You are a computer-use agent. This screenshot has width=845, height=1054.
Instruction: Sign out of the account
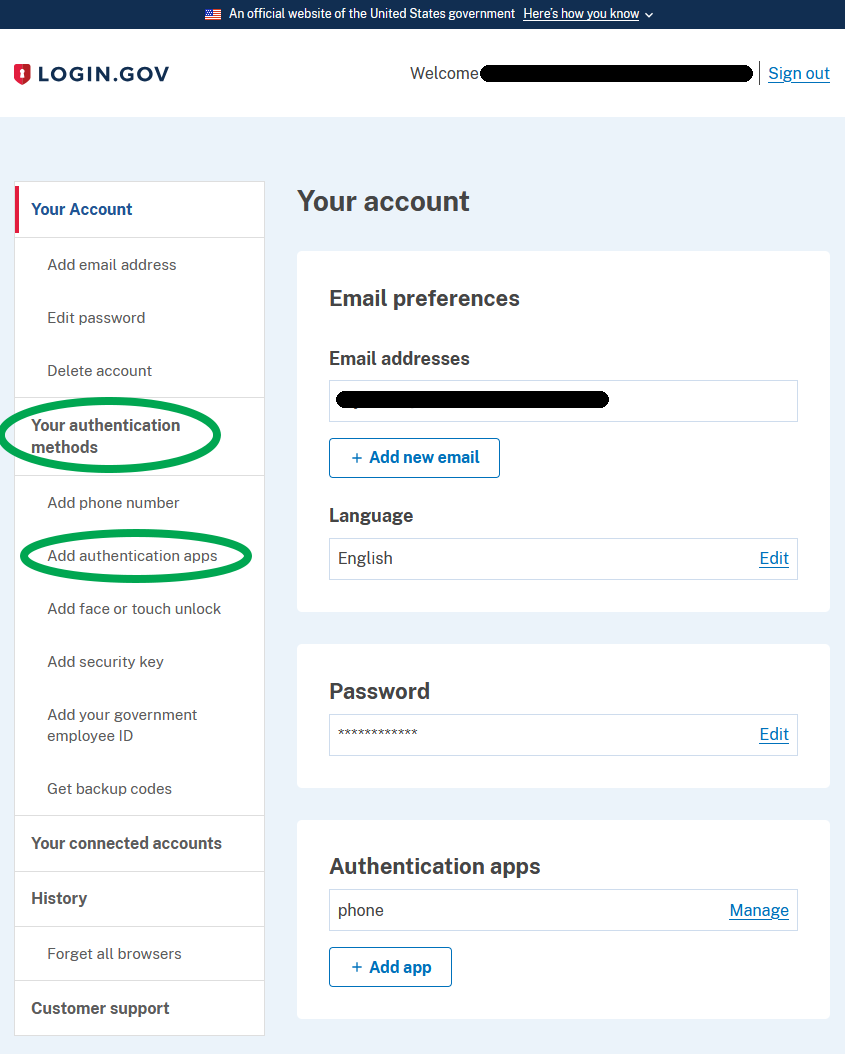tap(798, 73)
